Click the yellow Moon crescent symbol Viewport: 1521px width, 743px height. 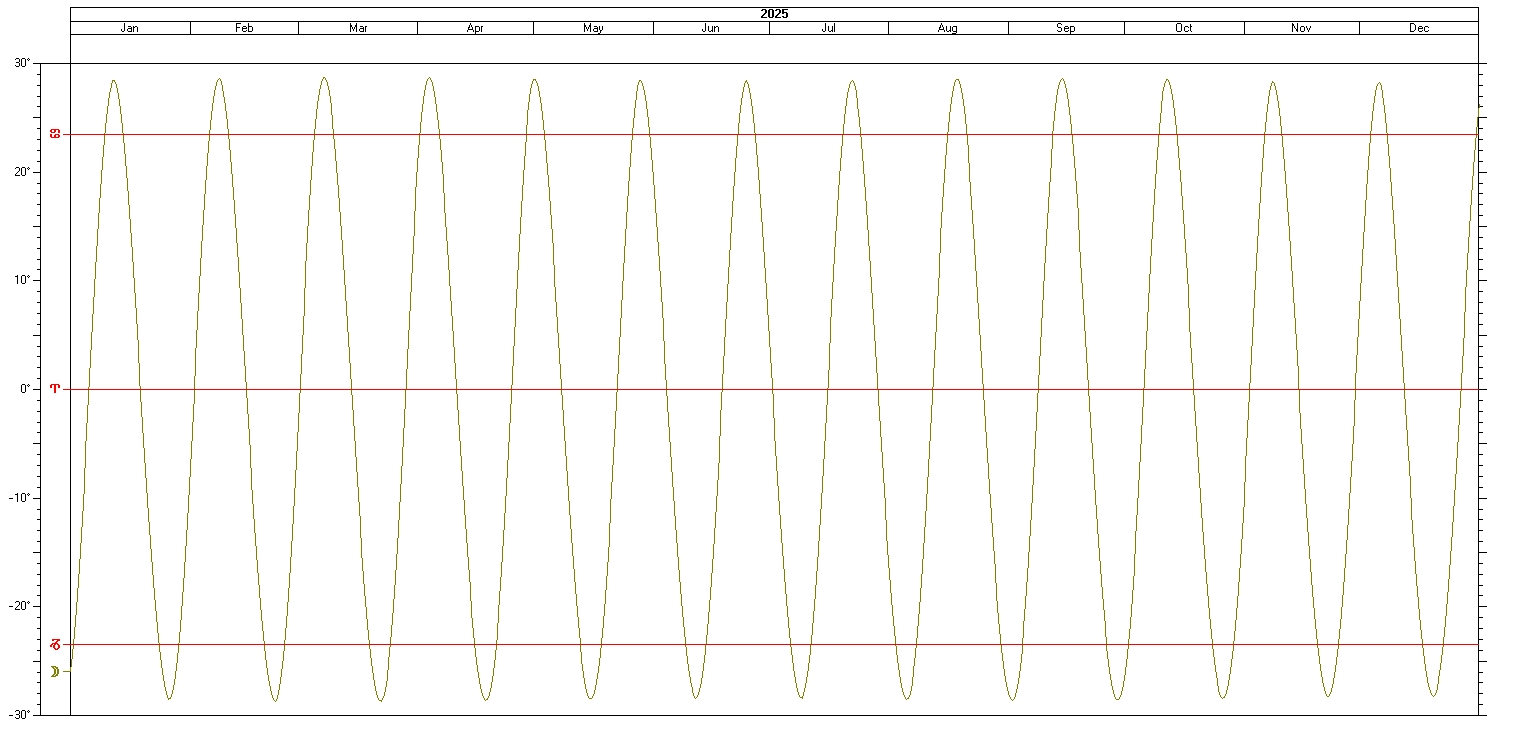pyautogui.click(x=55, y=671)
